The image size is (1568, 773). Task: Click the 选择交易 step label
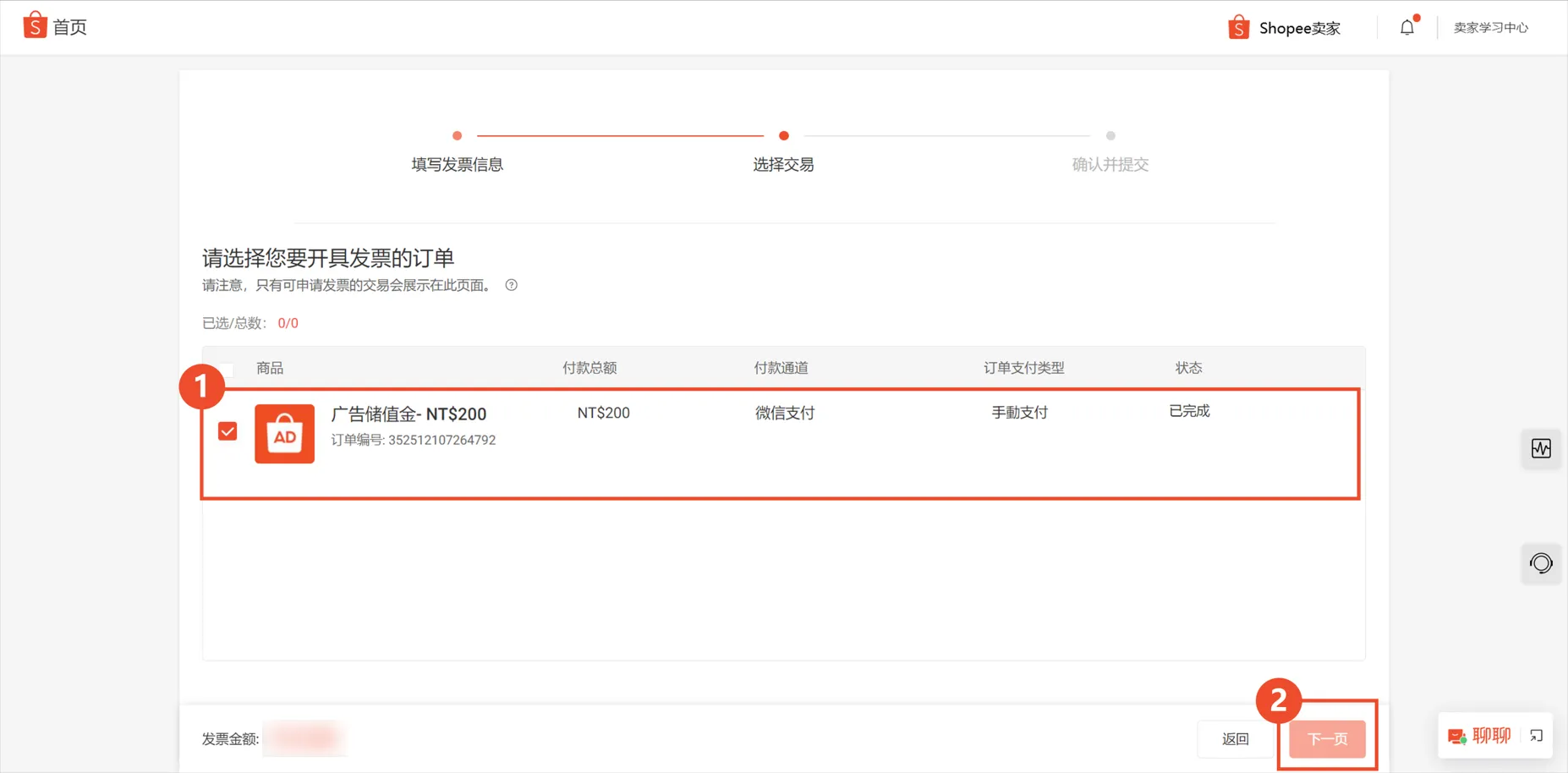point(783,164)
